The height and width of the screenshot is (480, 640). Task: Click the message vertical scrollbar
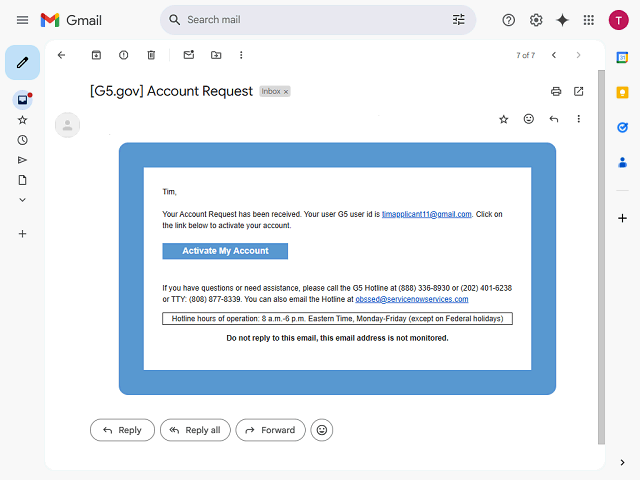601,257
